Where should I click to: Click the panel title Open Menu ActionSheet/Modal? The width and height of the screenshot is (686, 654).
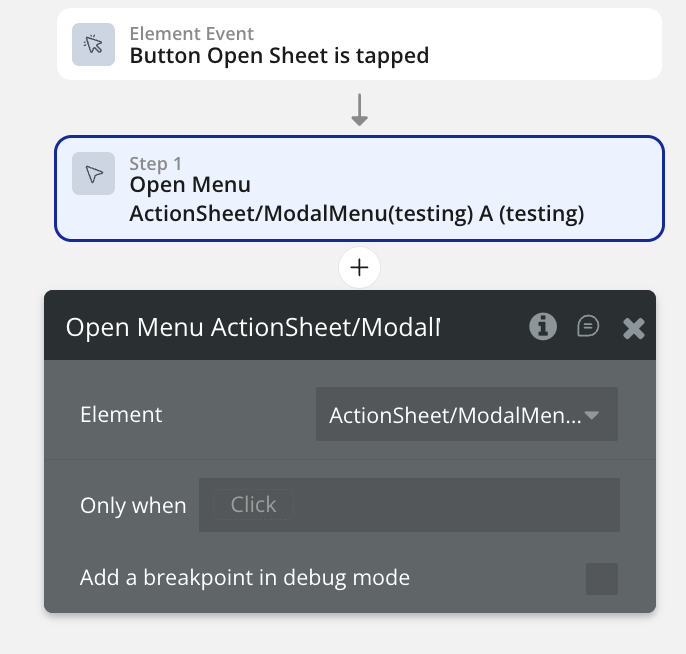(x=253, y=327)
